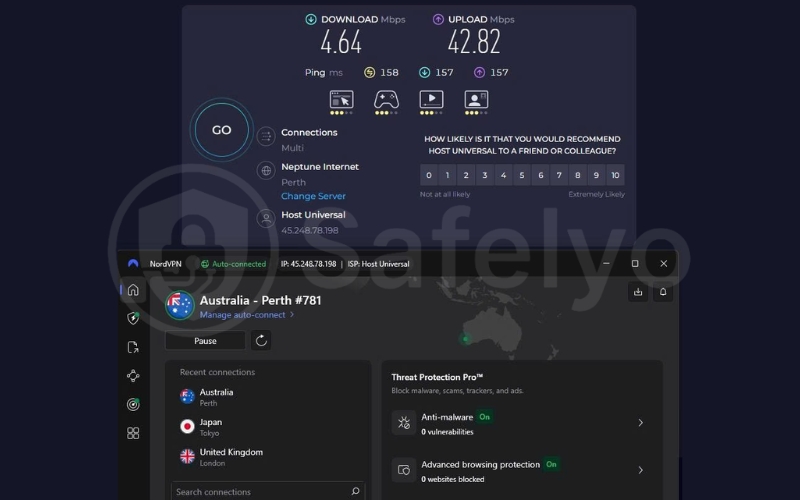Rate recommendation score 3
The image size is (800, 500).
tap(485, 175)
